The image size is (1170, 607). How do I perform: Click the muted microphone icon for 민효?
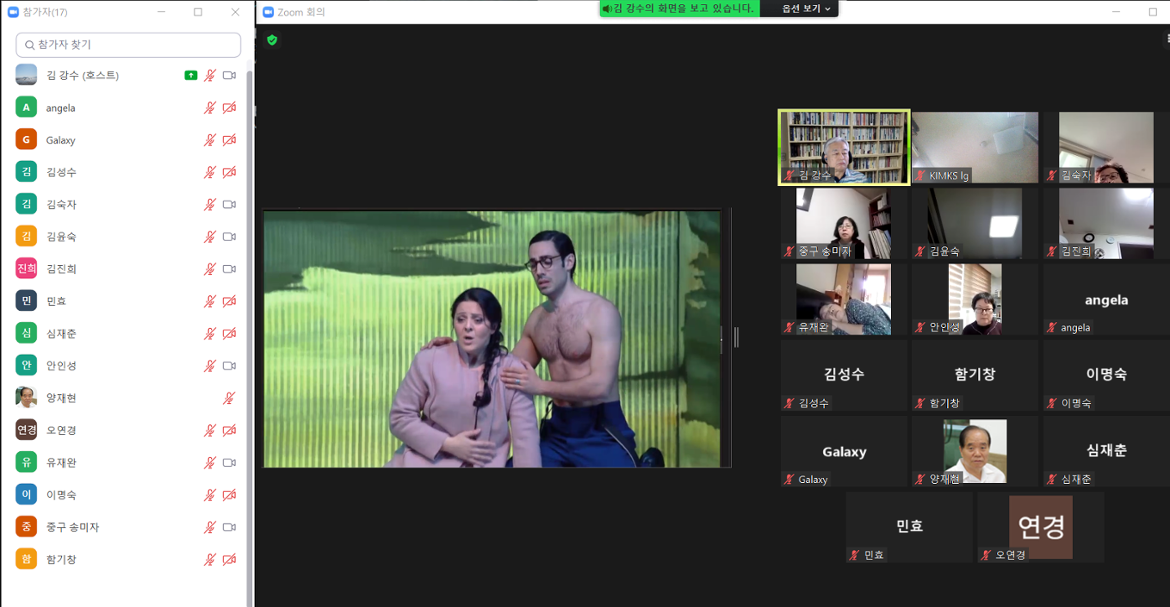[x=210, y=301]
